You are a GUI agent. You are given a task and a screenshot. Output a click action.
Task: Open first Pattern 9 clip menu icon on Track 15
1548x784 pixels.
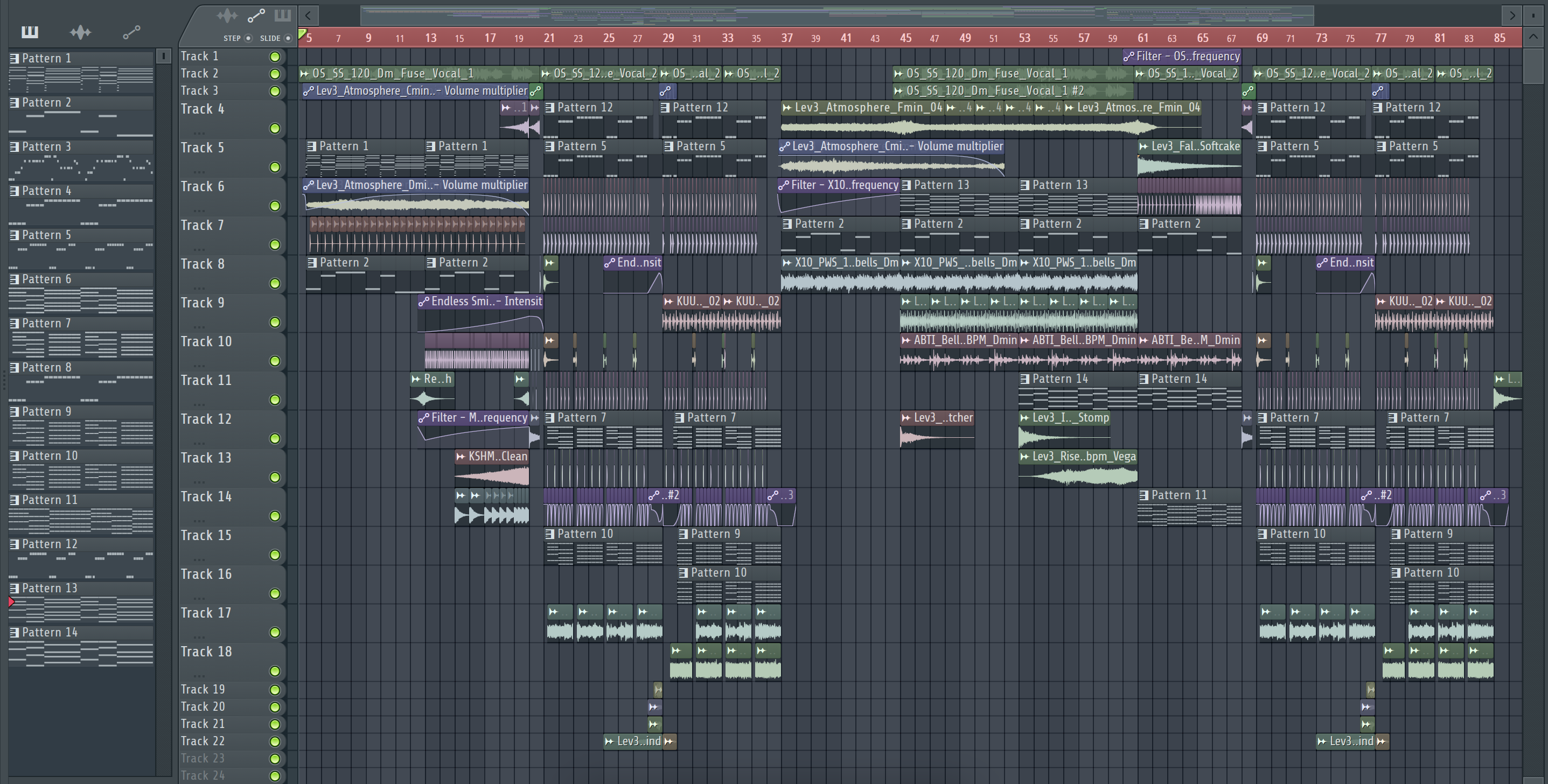(x=684, y=534)
